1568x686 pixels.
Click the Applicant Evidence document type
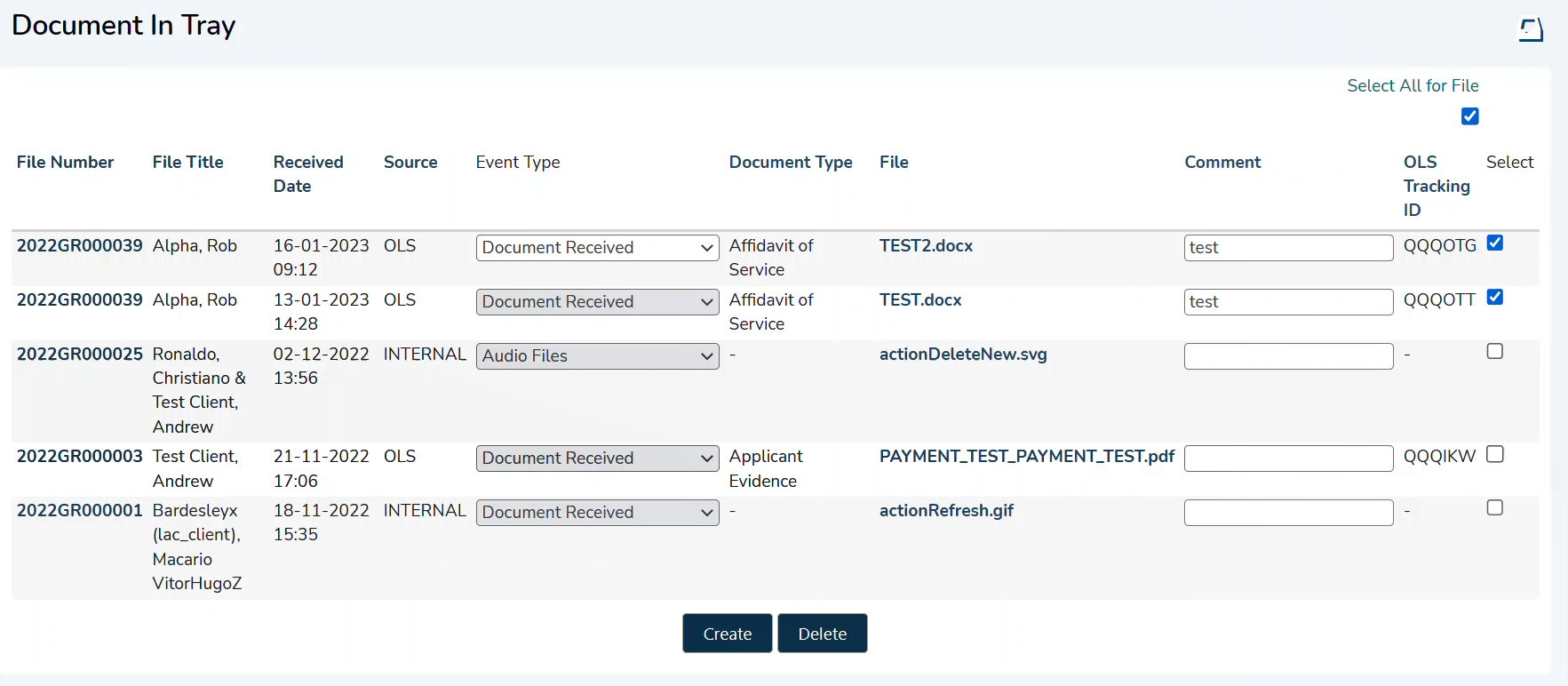tap(766, 469)
